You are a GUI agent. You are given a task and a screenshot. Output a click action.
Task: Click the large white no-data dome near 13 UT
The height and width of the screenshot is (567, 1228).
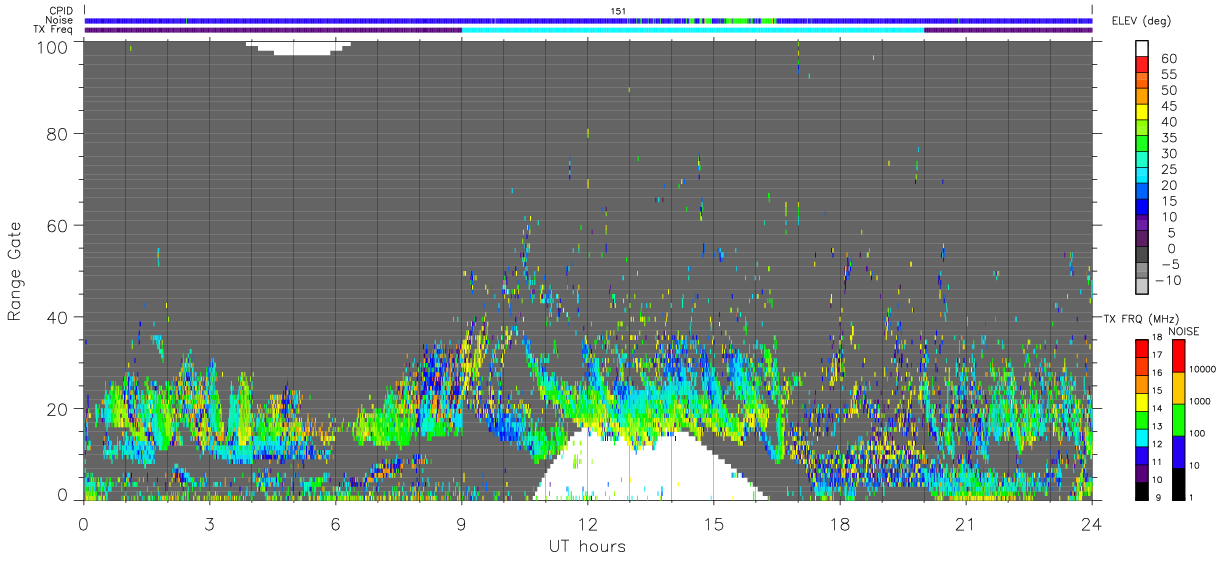click(650, 465)
